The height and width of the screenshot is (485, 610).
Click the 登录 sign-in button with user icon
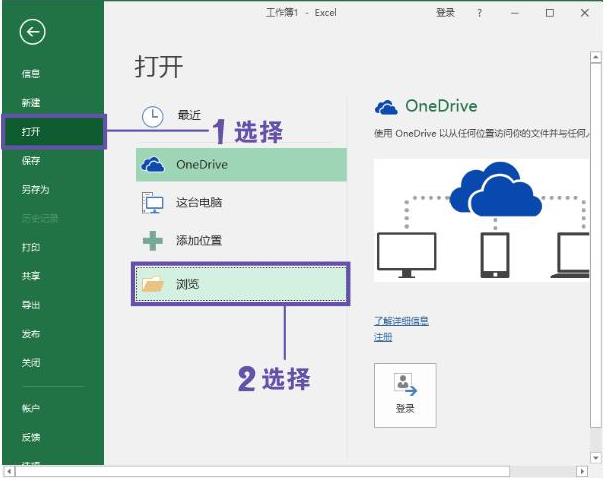(405, 395)
